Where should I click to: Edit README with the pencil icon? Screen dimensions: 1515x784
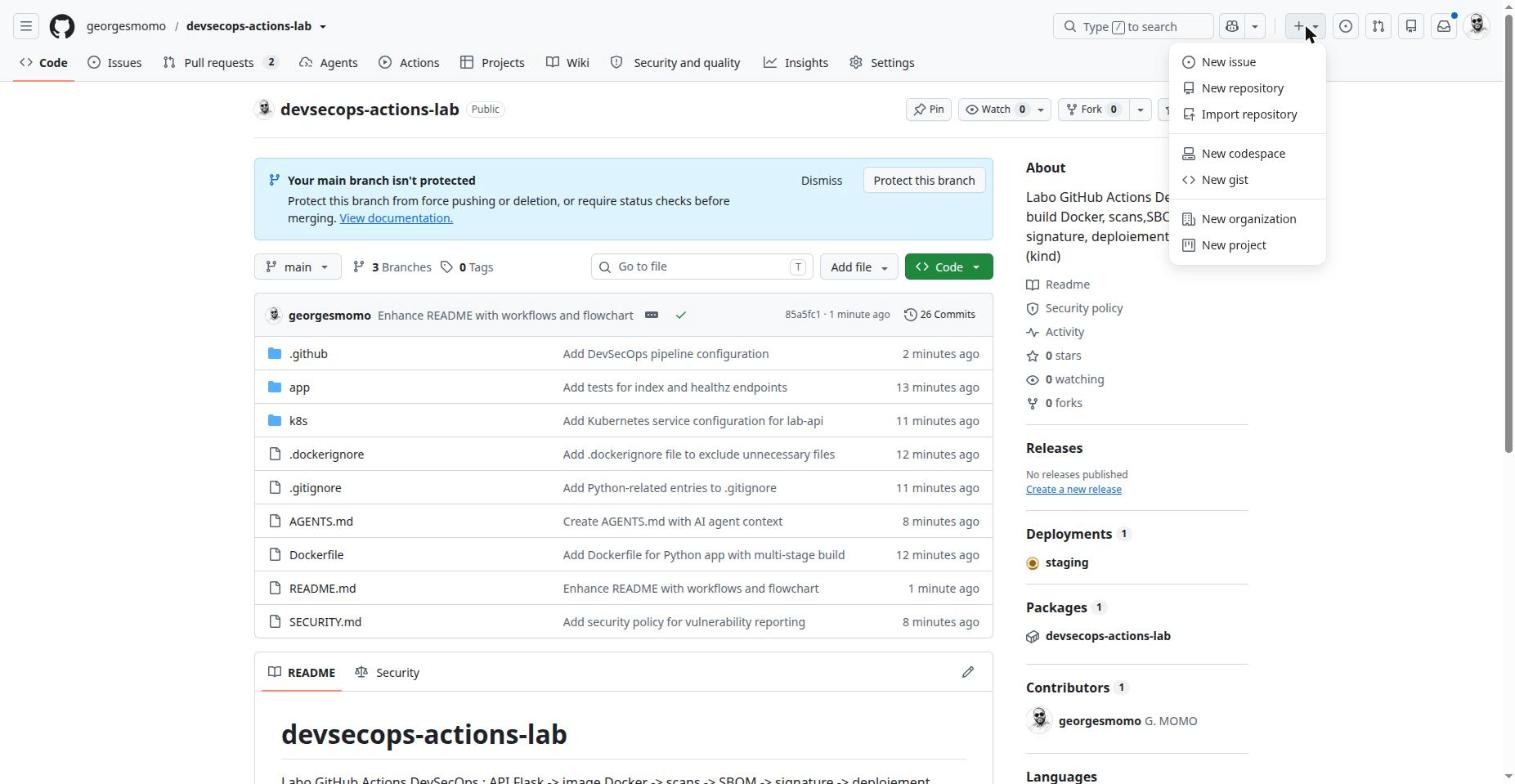tap(968, 672)
